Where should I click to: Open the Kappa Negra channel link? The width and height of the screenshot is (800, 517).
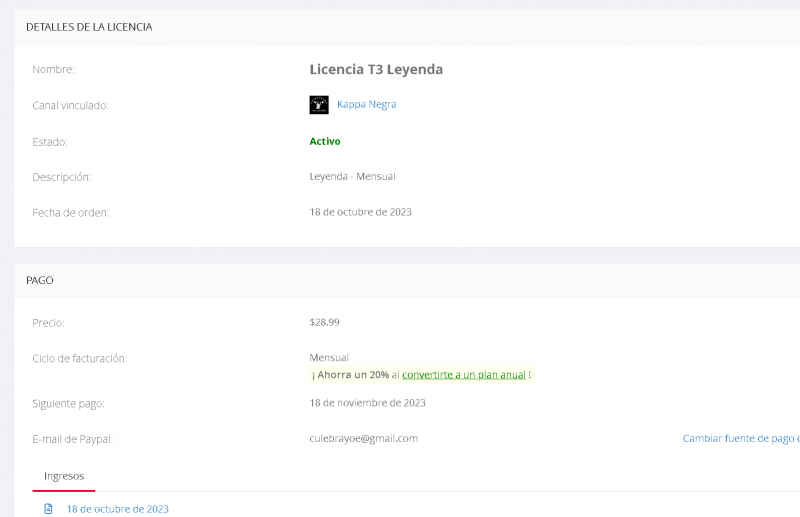pos(366,104)
